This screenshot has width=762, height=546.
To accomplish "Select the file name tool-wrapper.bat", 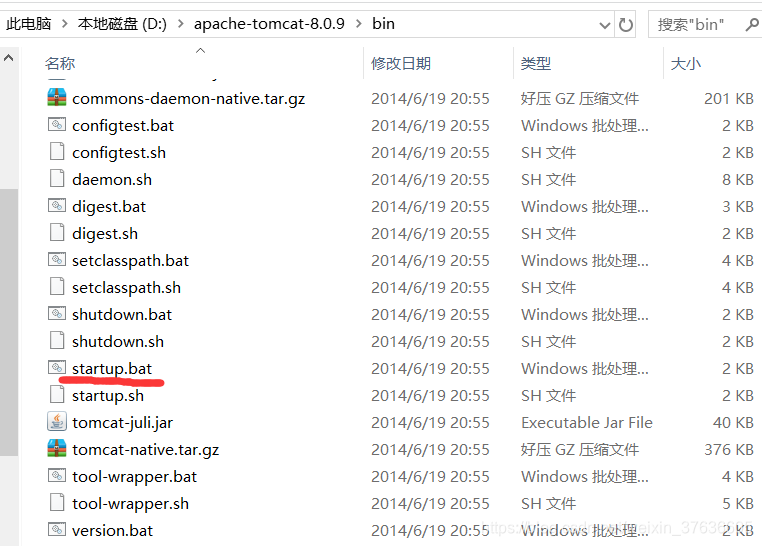I will (x=135, y=477).
